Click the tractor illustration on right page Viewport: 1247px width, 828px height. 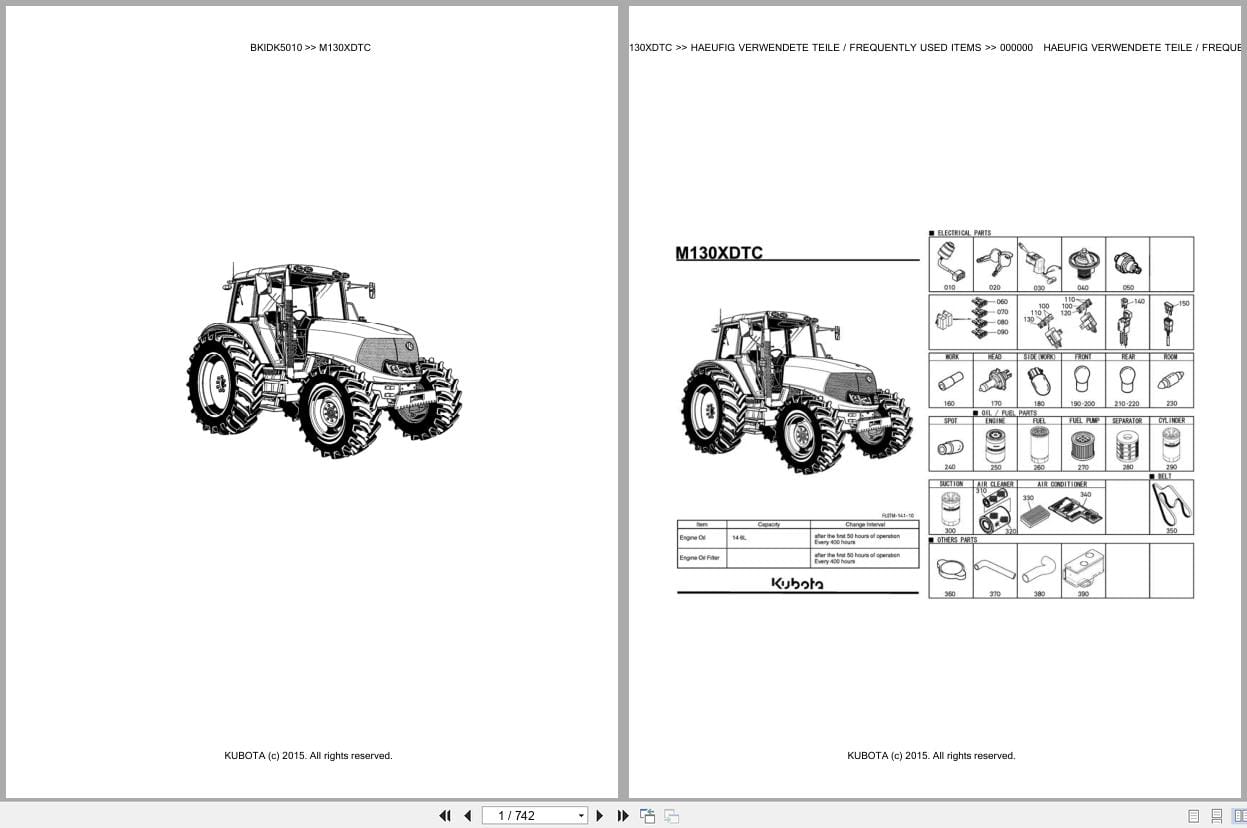tap(797, 392)
